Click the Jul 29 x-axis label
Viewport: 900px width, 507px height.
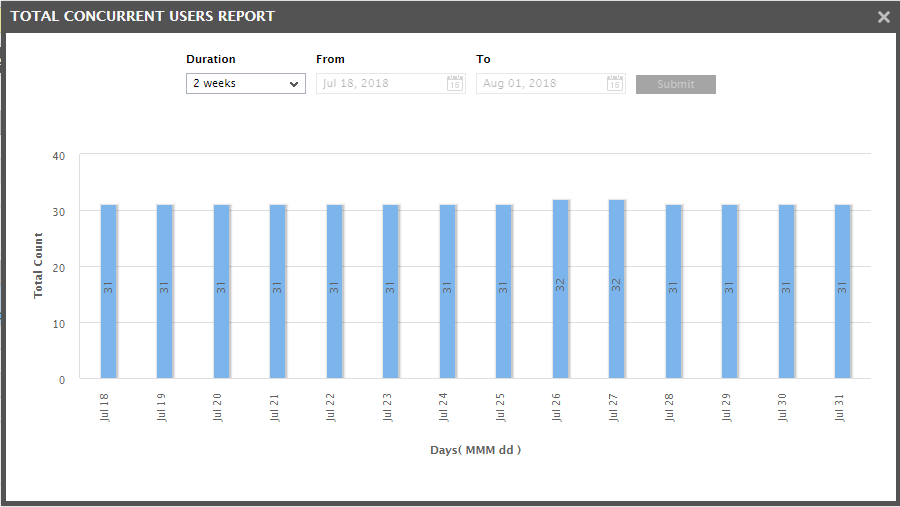(727, 407)
